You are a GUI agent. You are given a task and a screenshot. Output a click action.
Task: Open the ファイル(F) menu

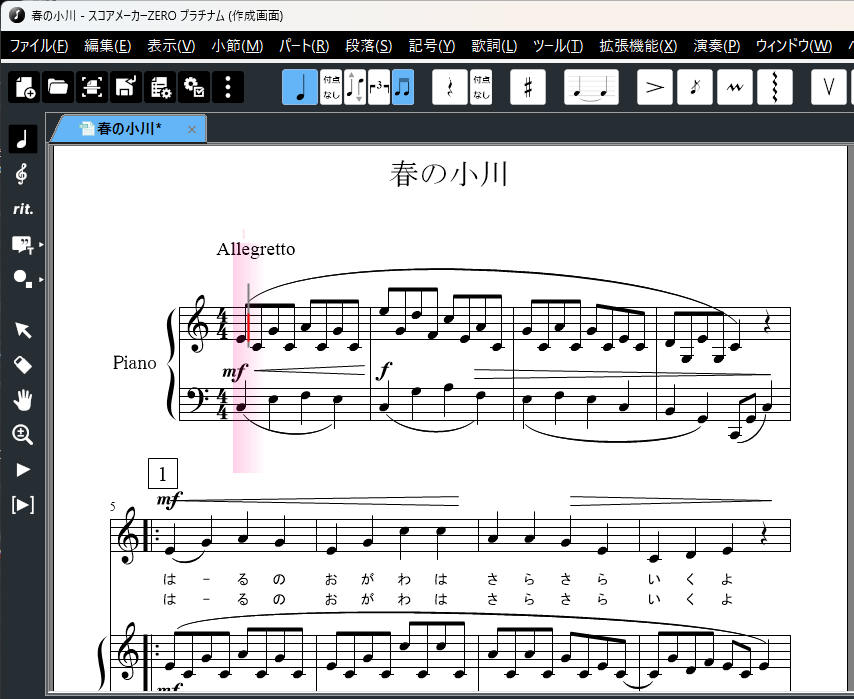click(39, 46)
